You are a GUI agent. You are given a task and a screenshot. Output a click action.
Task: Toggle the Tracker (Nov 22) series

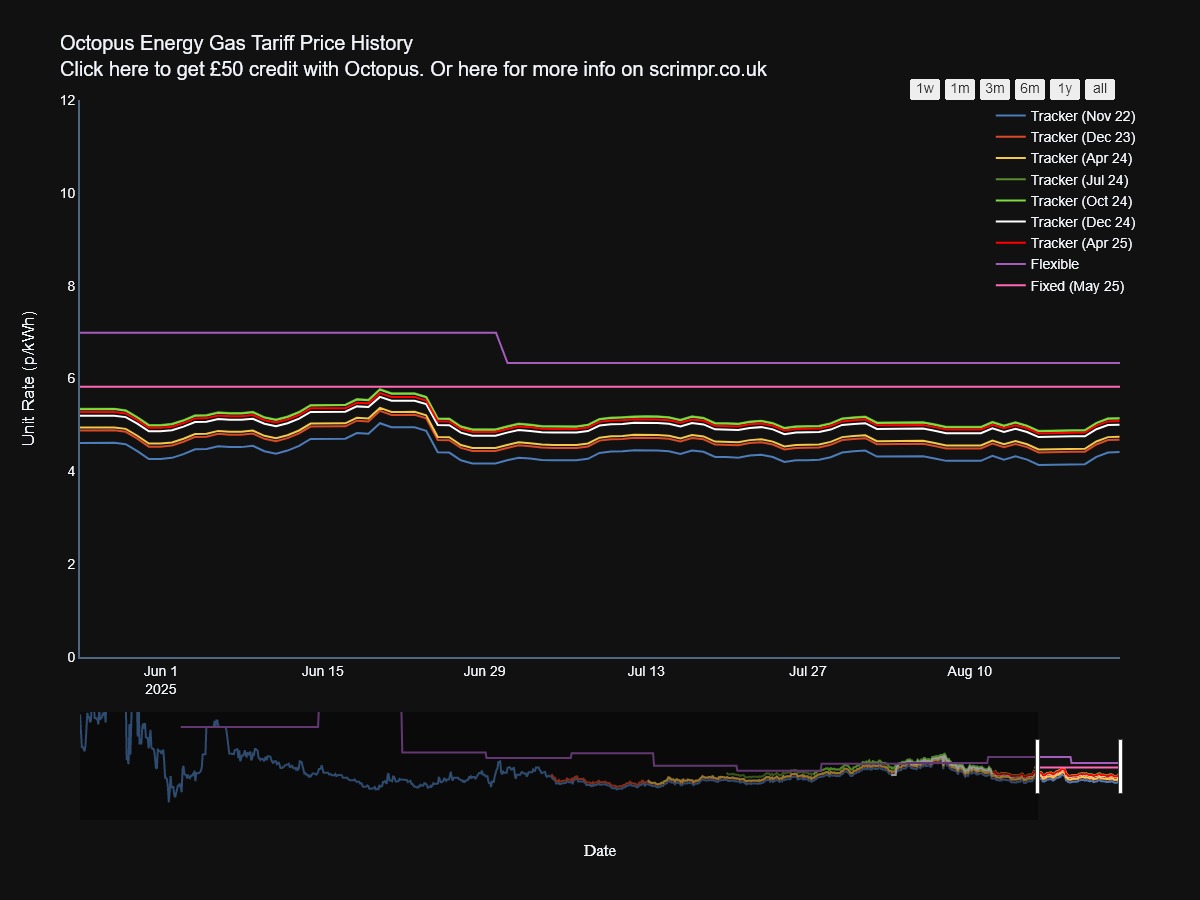pos(1083,116)
